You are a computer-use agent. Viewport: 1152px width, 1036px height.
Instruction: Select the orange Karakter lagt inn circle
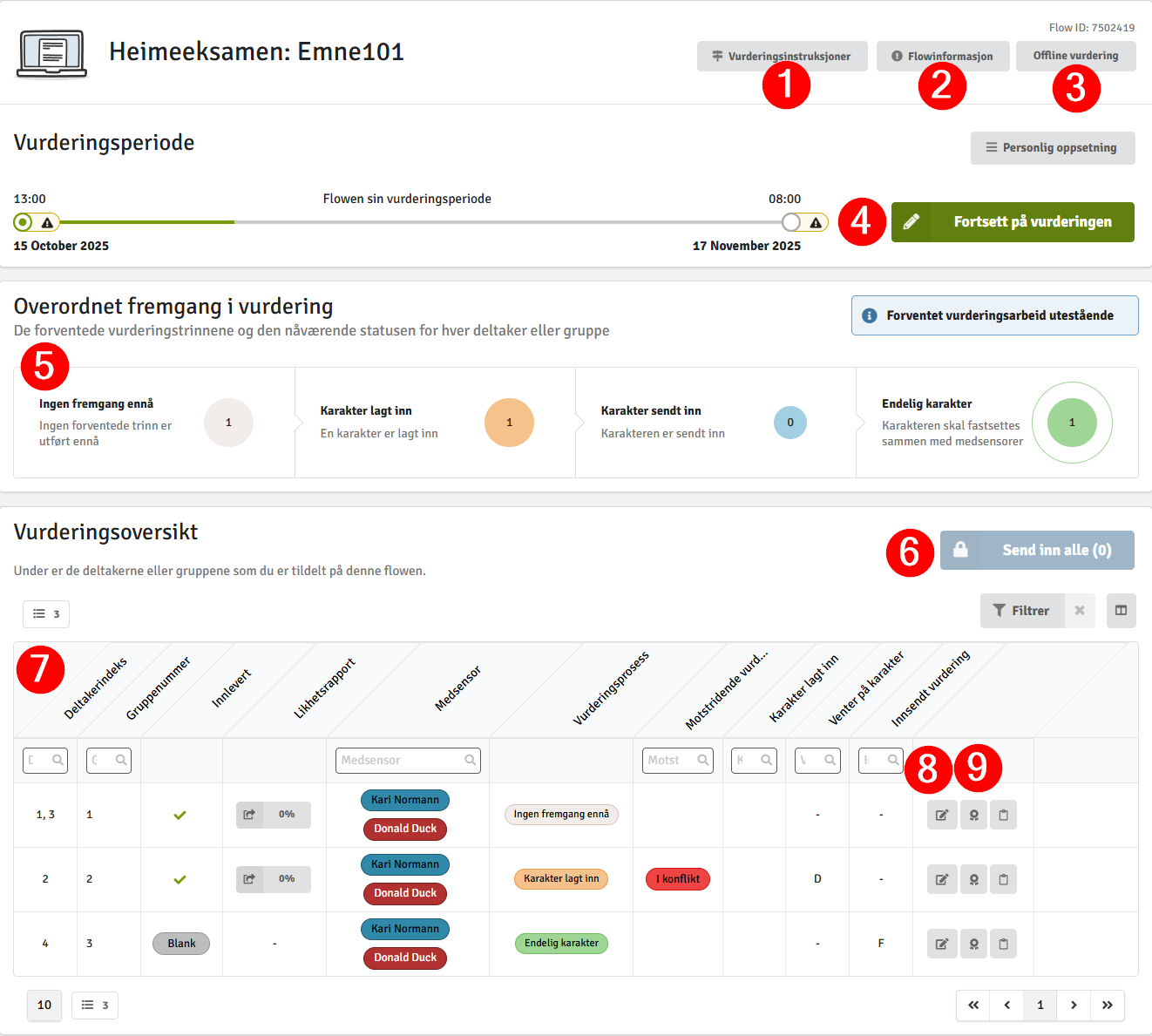[509, 423]
